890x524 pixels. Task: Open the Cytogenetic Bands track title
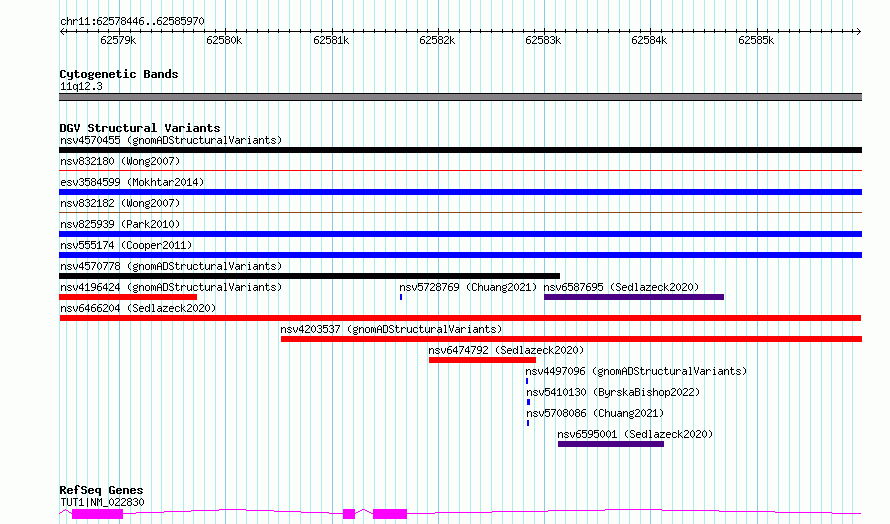coord(119,74)
